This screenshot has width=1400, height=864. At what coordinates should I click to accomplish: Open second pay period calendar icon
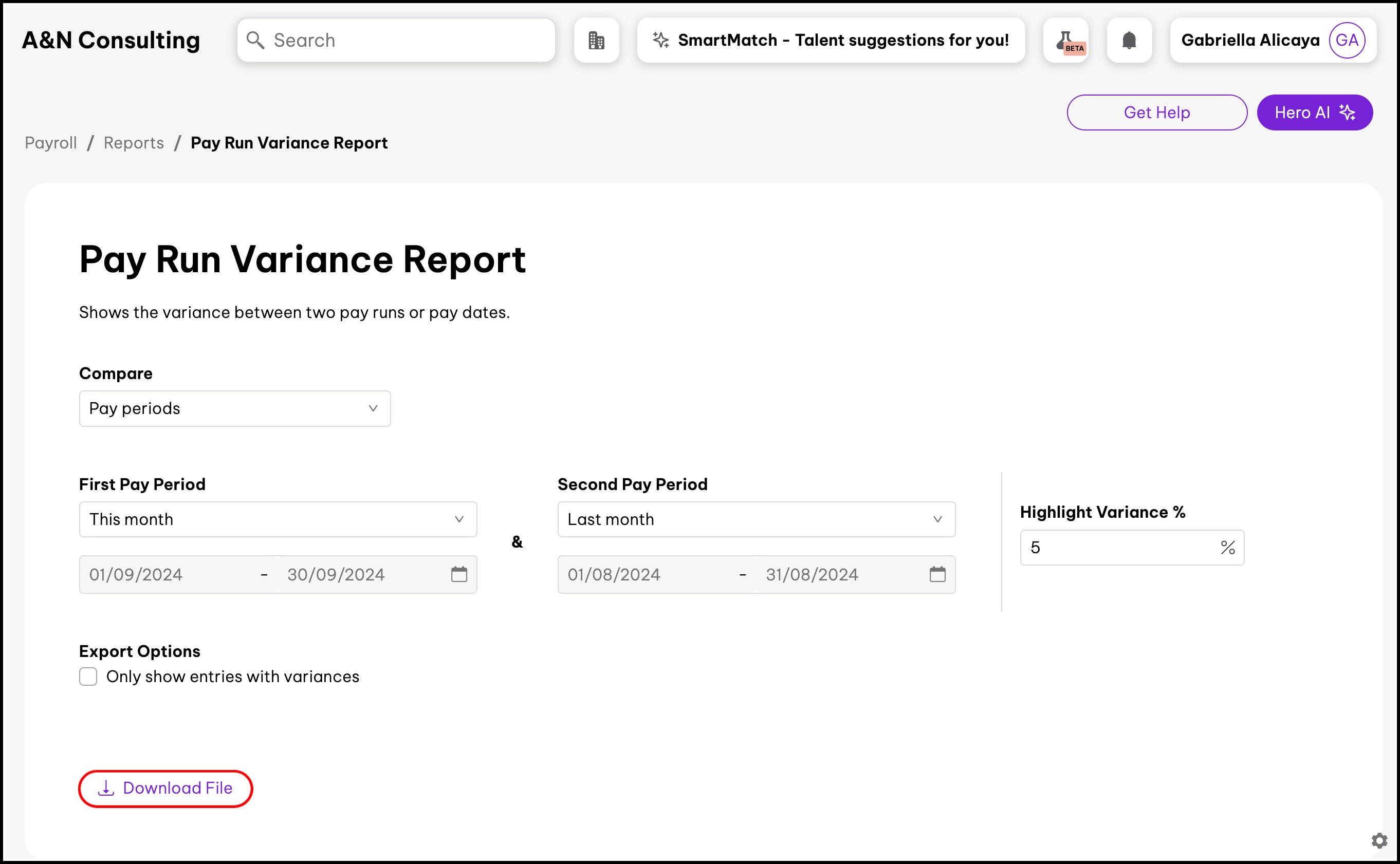click(x=937, y=574)
